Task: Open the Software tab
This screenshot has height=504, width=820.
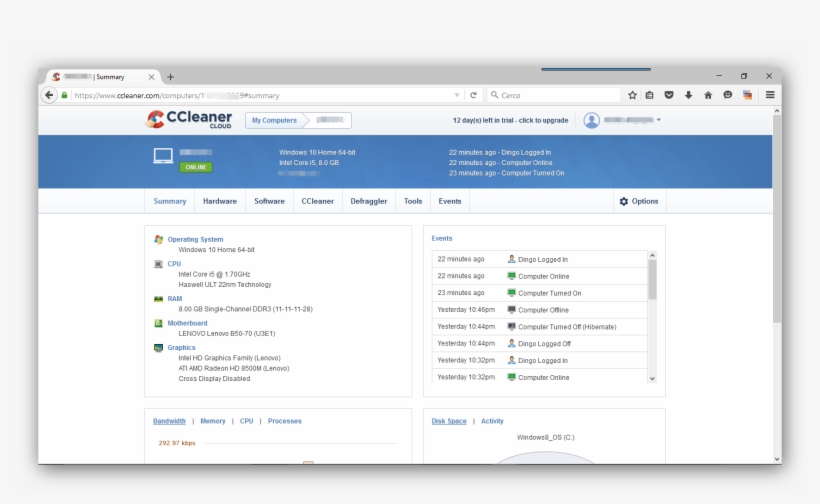Action: (x=269, y=201)
